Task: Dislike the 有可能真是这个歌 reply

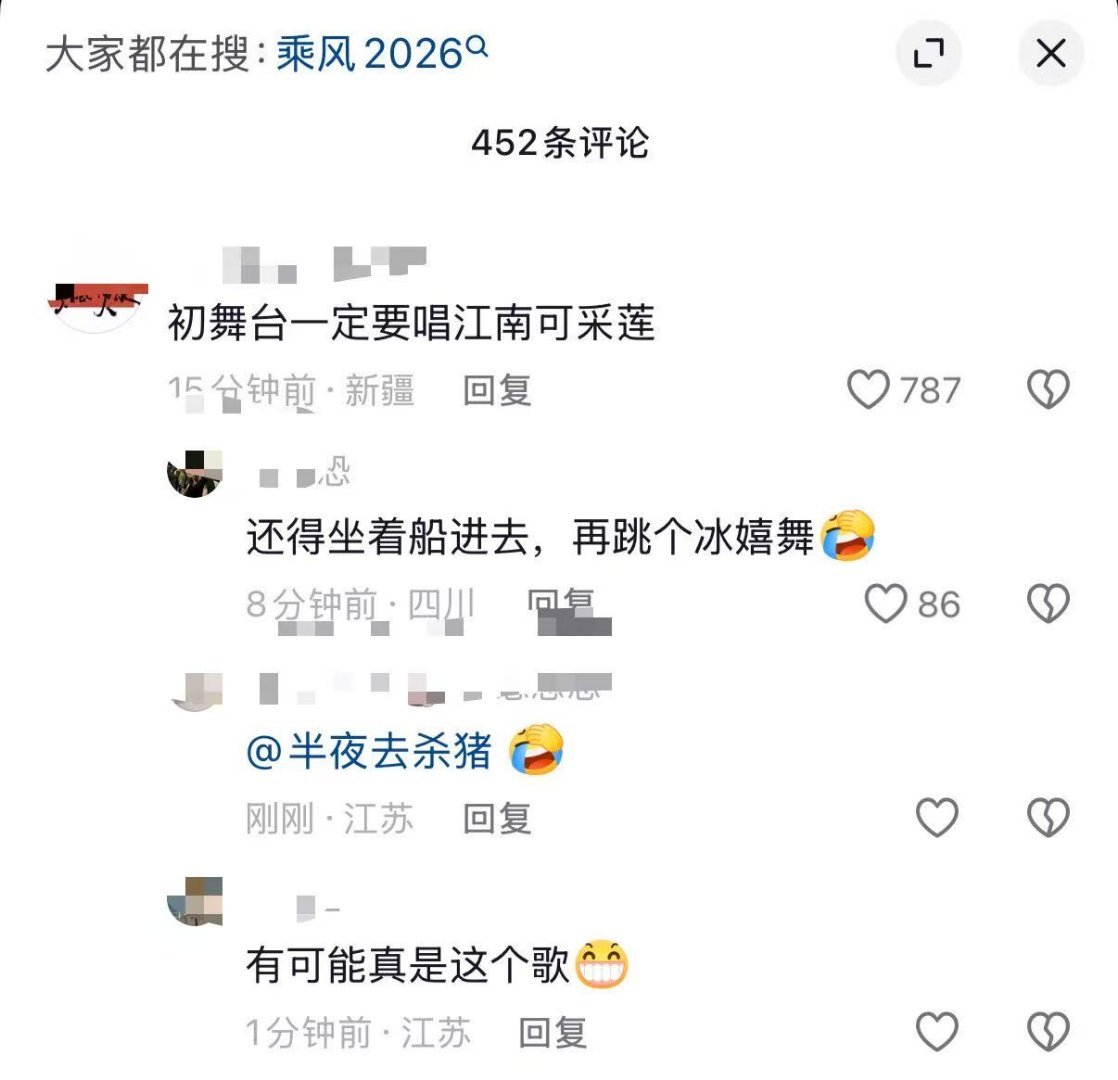Action: click(x=1048, y=1031)
